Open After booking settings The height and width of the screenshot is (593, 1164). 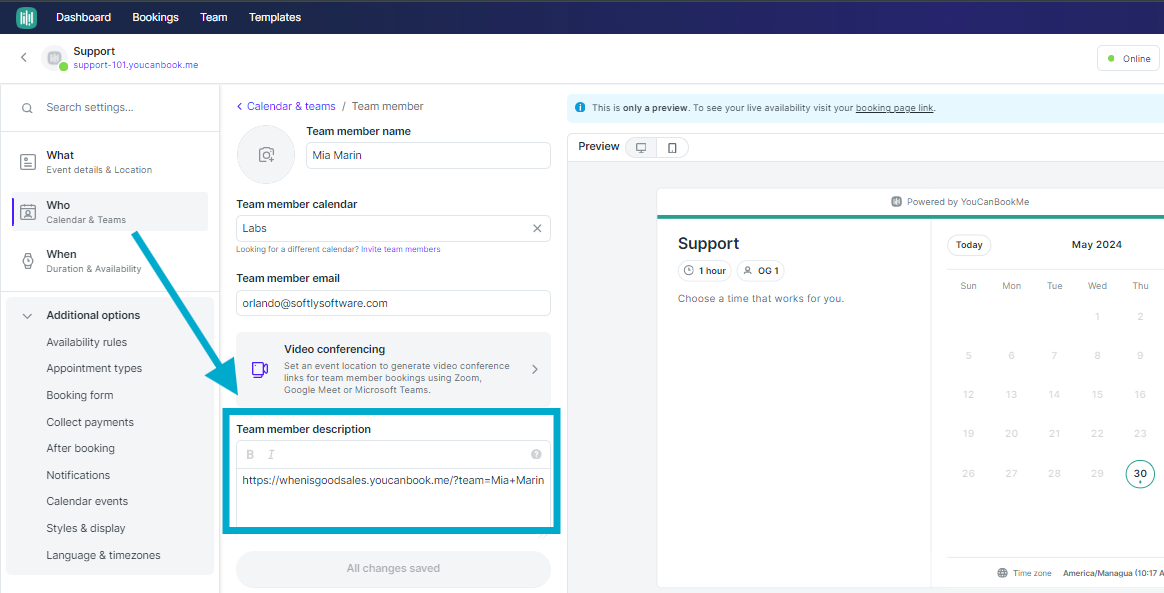pyautogui.click(x=81, y=448)
